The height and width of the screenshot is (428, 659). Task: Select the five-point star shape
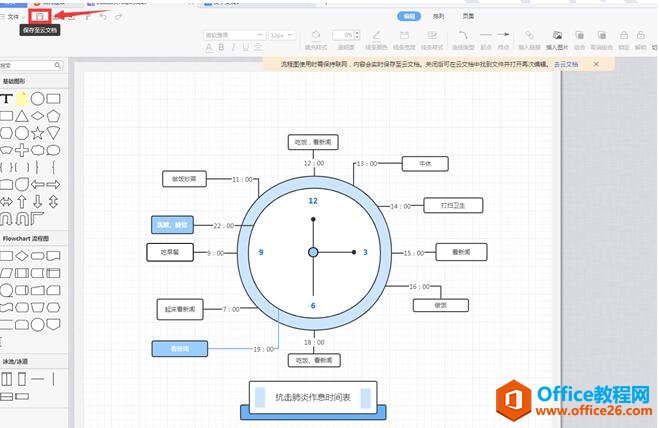click(37, 133)
